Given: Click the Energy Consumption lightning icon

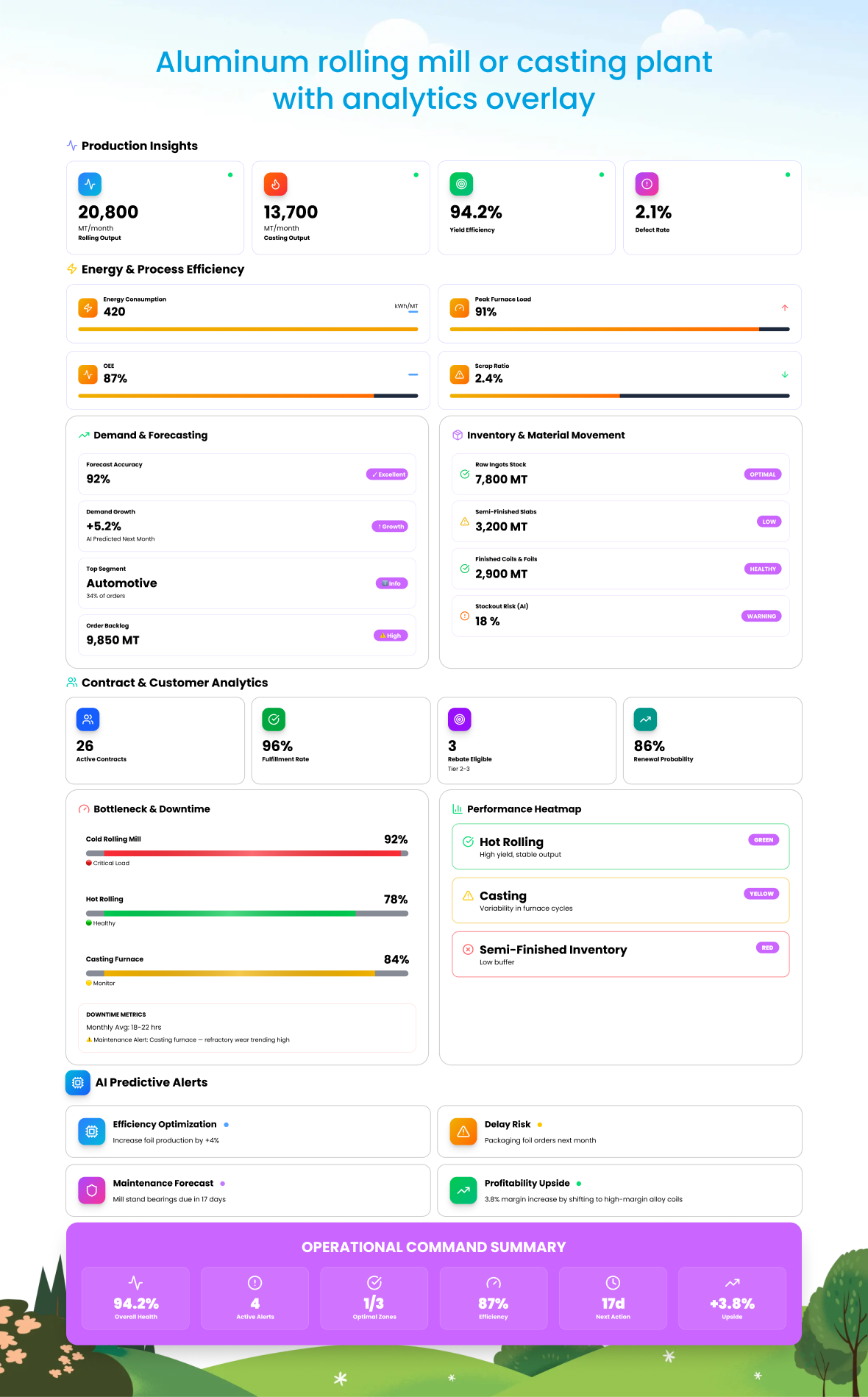Looking at the screenshot, I should pos(88,308).
